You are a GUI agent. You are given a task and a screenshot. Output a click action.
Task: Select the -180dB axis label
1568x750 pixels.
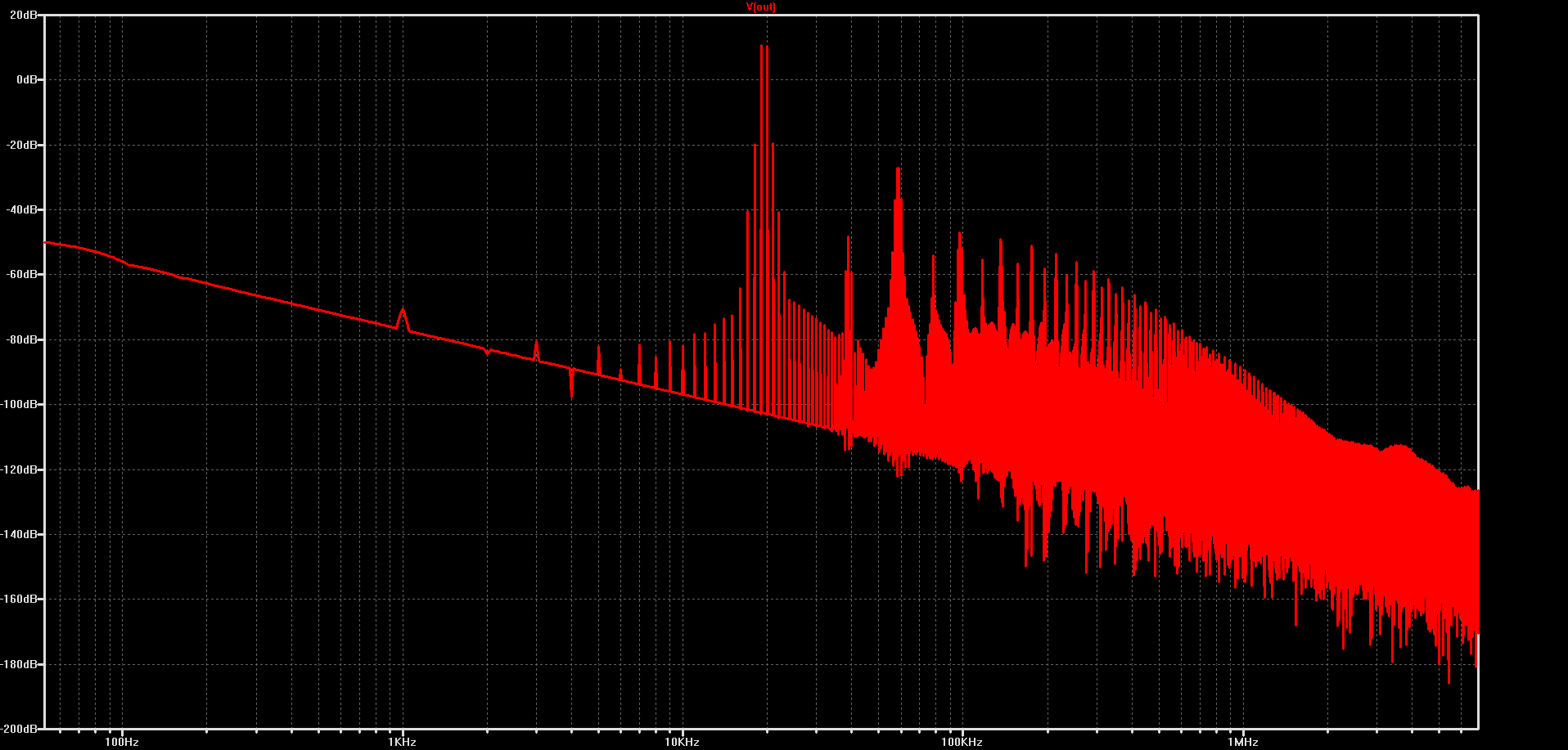20,664
